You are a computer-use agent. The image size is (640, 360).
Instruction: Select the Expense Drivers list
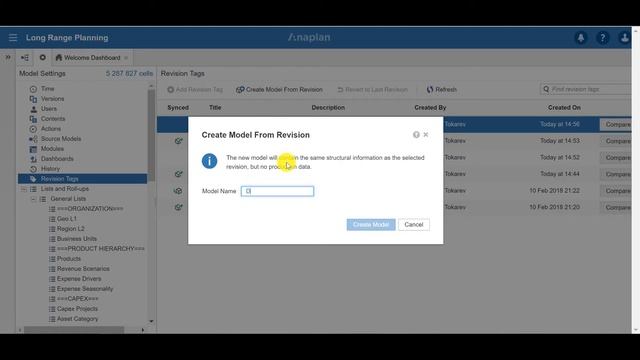tap(79, 279)
